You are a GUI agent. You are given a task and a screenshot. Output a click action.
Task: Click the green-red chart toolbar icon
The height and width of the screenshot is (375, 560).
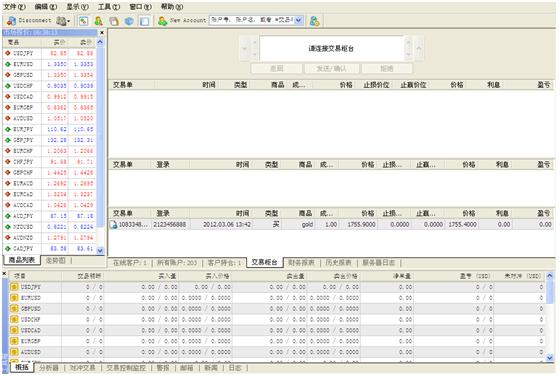pyautogui.click(x=84, y=21)
